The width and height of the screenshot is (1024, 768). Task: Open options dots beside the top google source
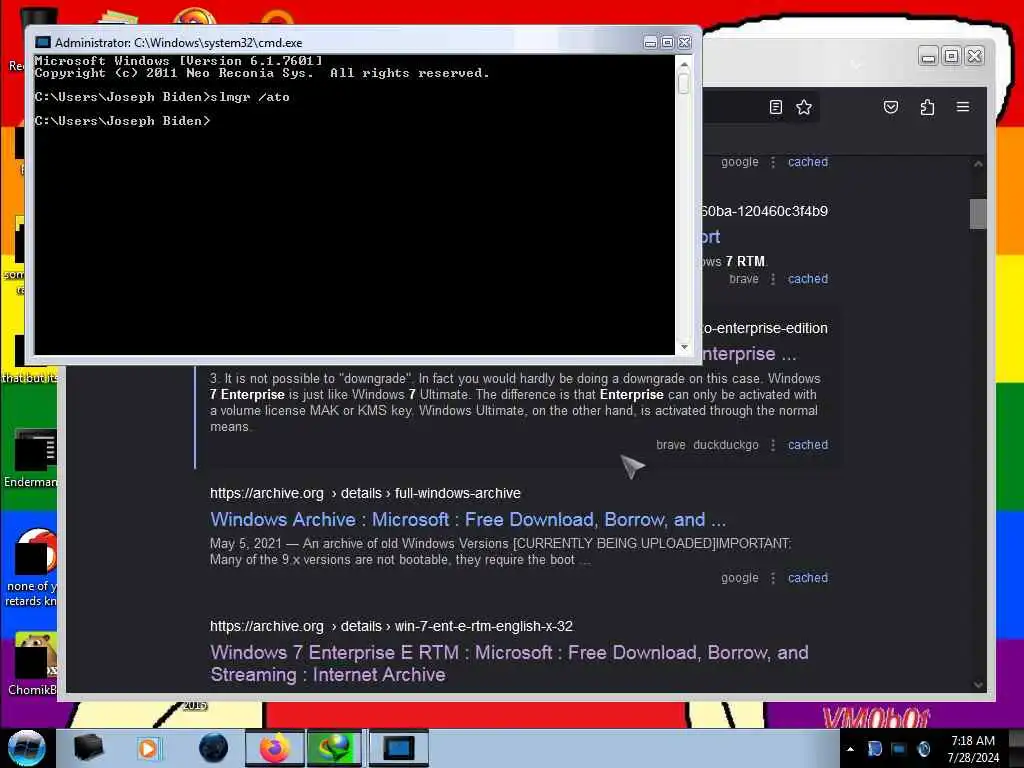coord(773,162)
